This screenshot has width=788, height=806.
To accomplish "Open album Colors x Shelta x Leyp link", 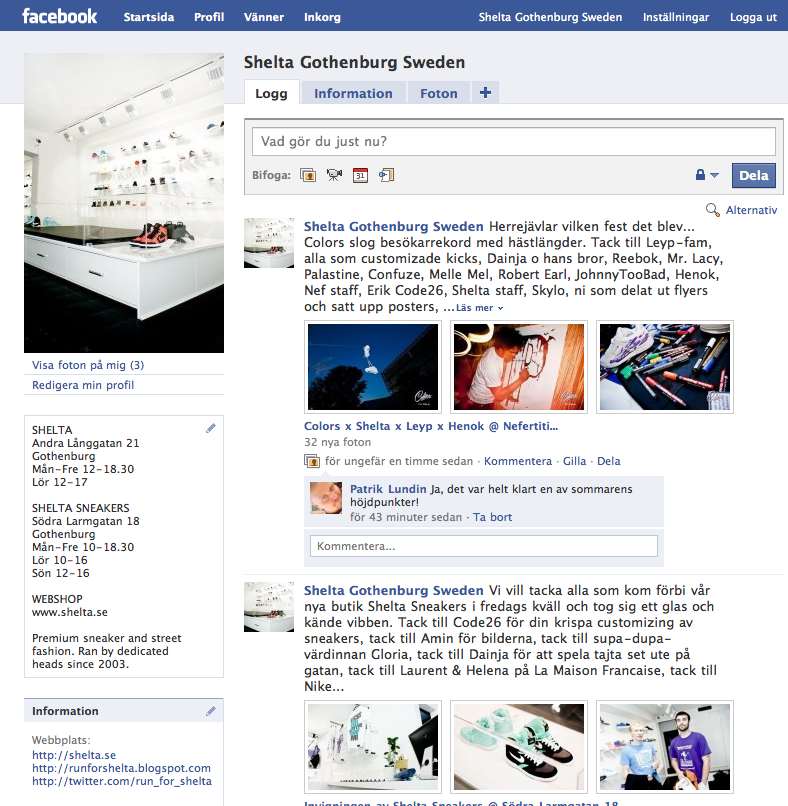I will (431, 426).
